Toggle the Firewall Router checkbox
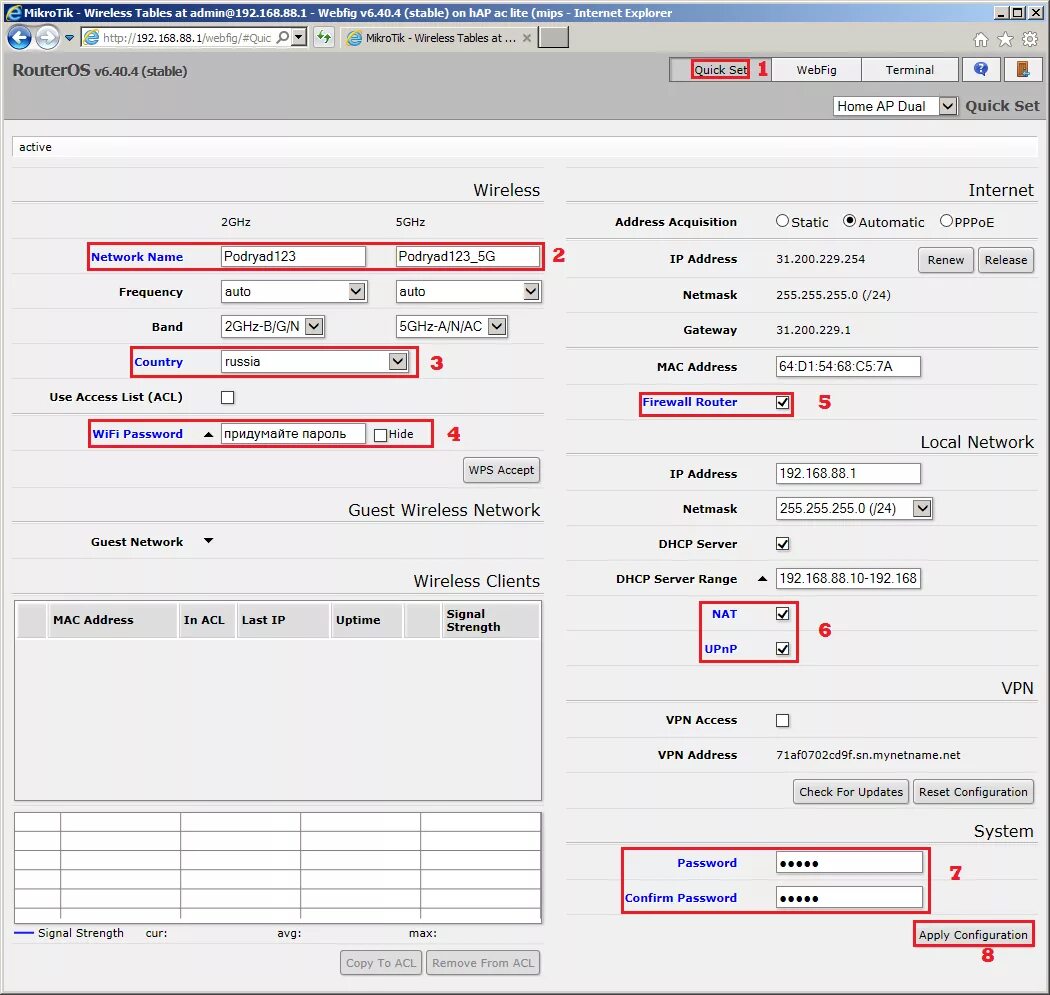This screenshot has width=1050, height=995. [782, 402]
